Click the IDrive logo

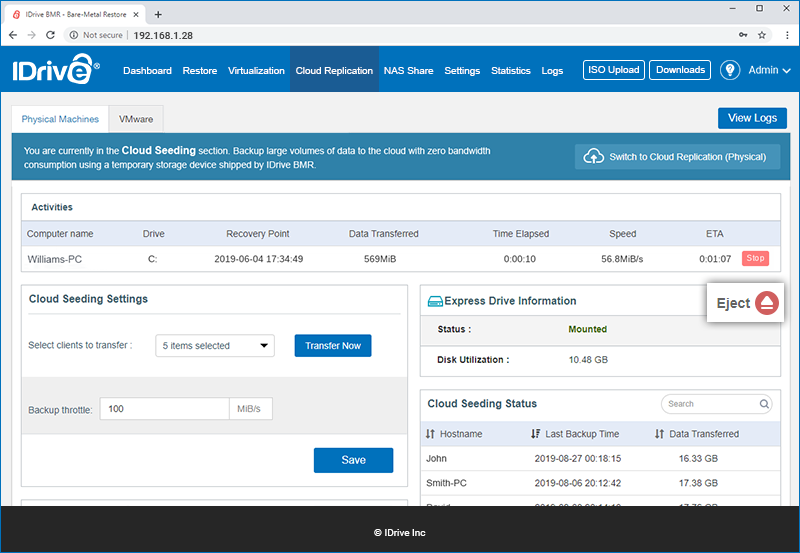[56, 69]
